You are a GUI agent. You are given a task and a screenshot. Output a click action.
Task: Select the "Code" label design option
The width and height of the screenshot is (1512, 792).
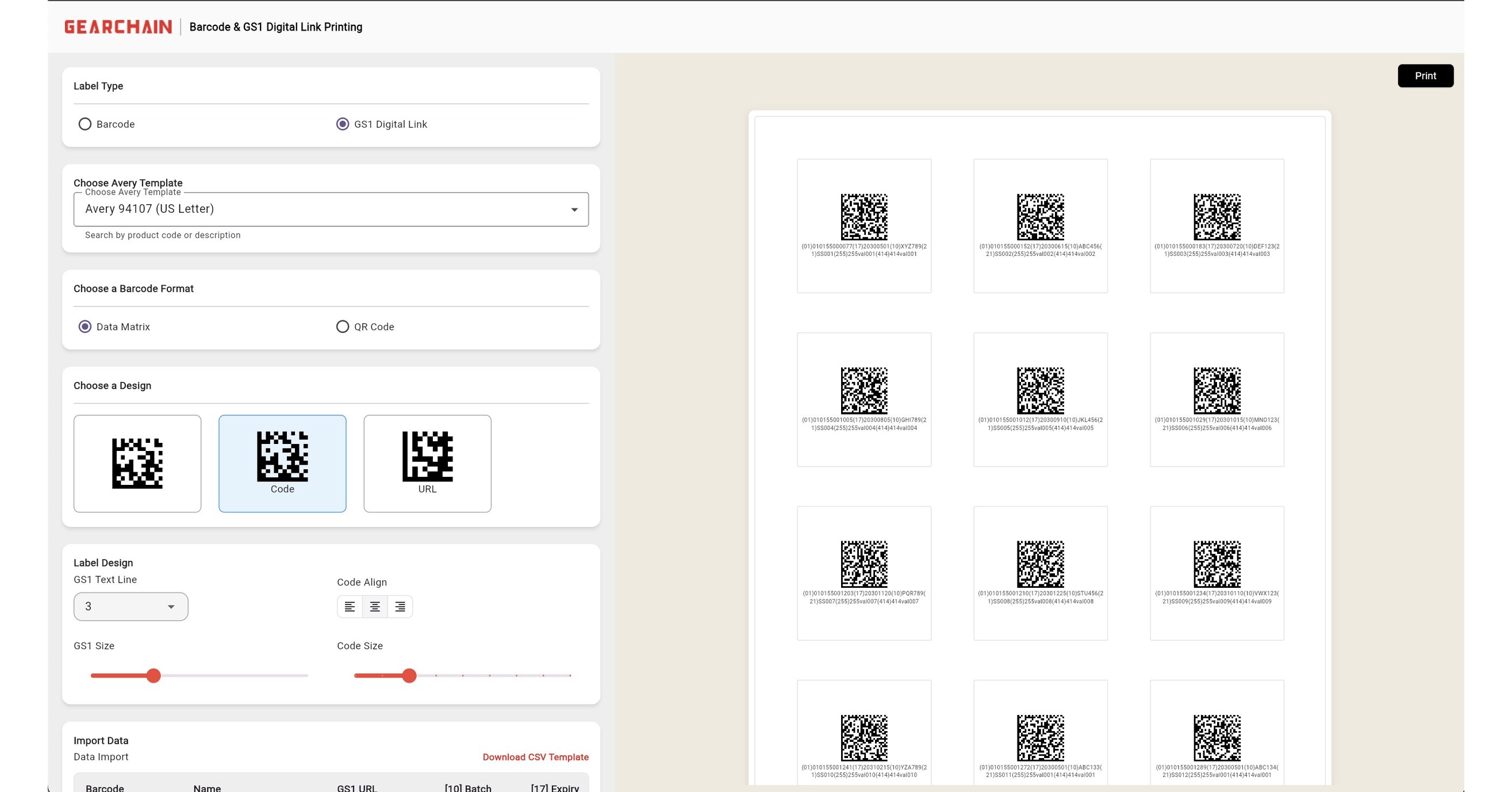coord(282,463)
